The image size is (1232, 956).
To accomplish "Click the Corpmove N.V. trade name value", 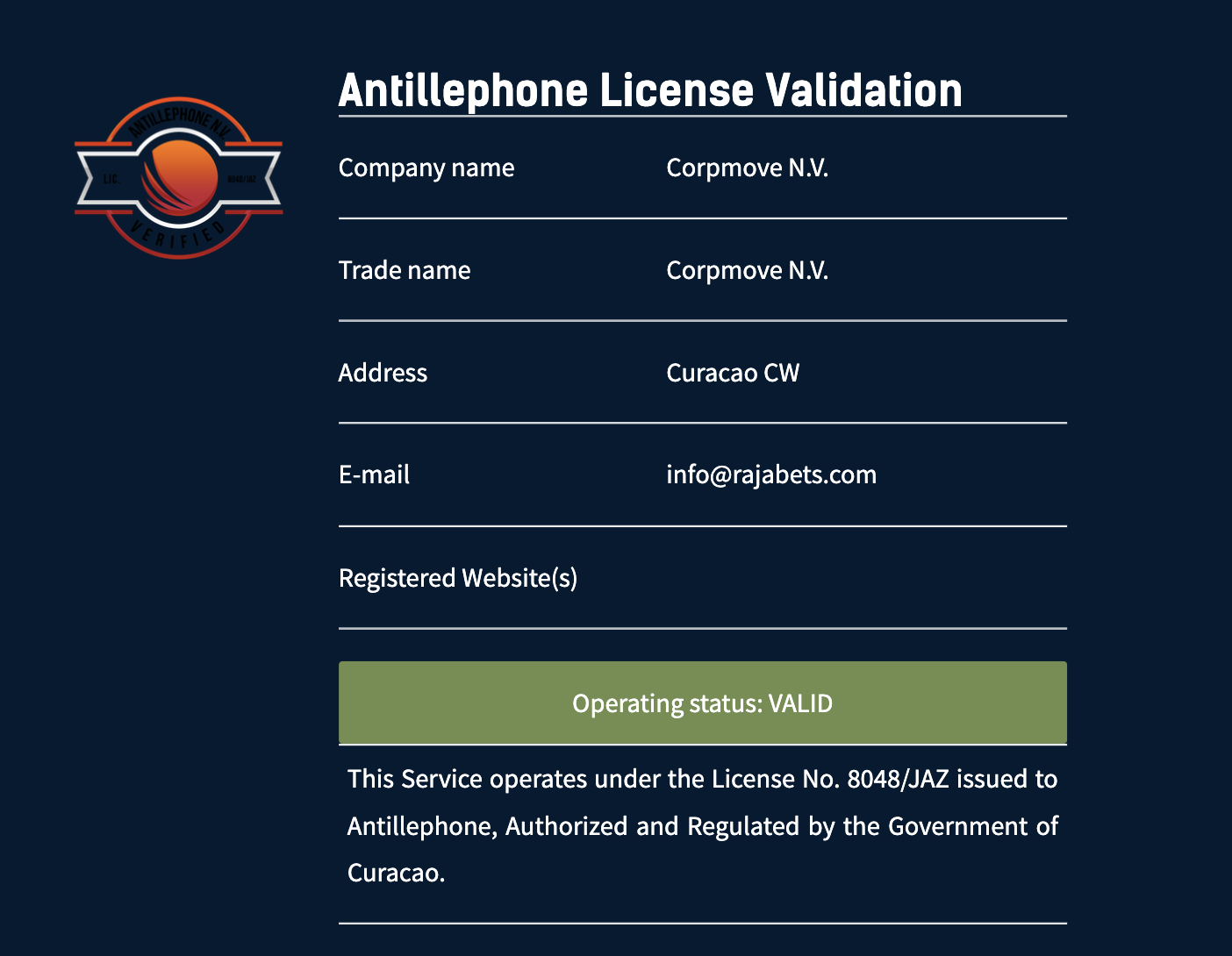I will click(748, 270).
